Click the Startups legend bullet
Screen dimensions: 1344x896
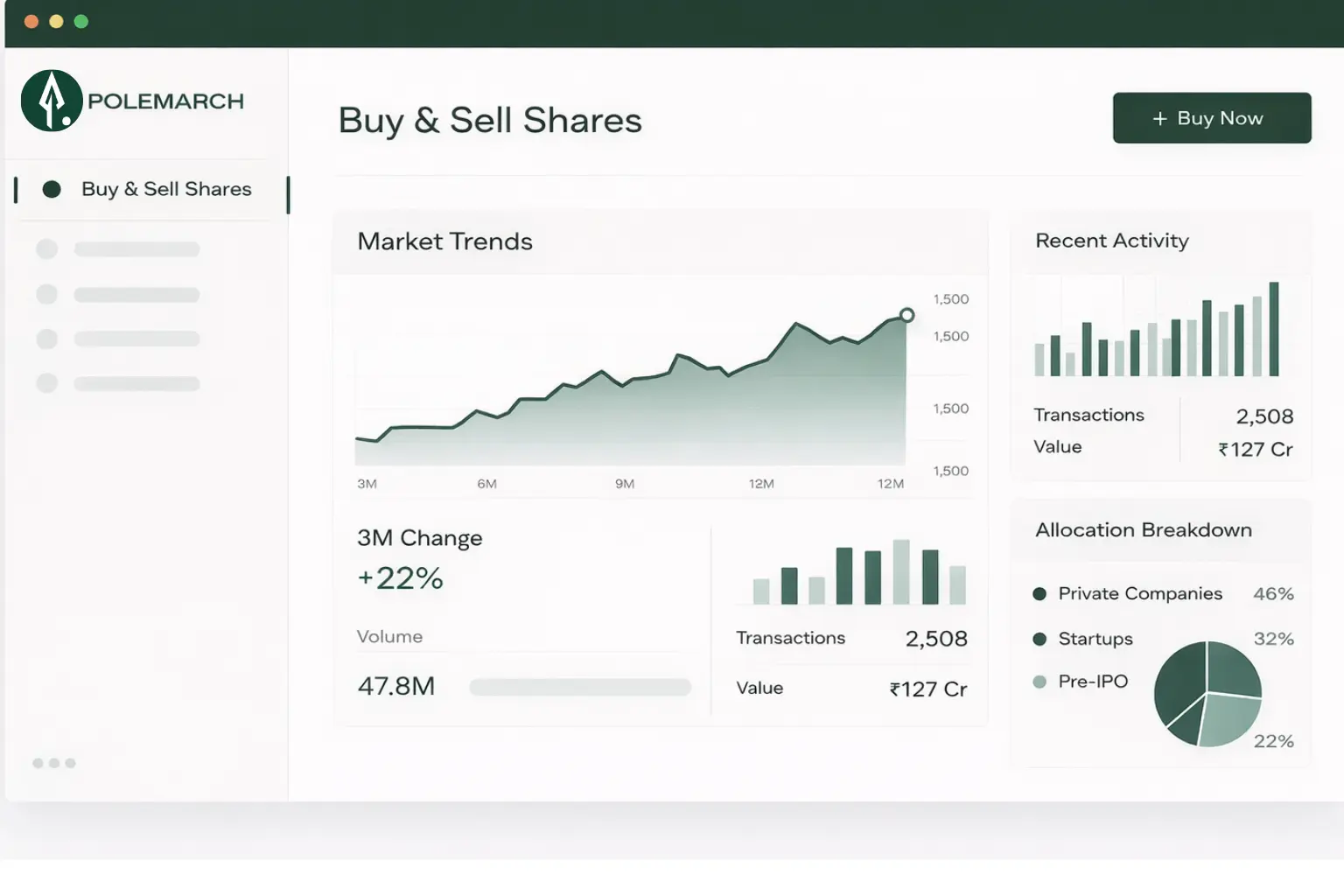[x=1039, y=639]
